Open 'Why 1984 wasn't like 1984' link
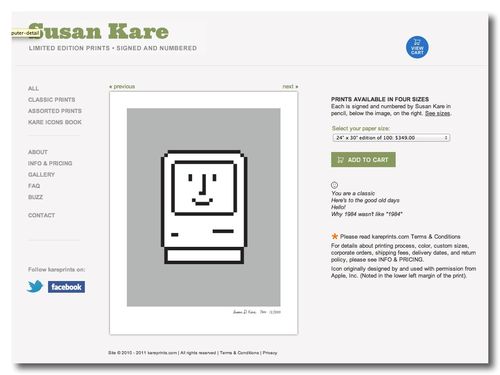This screenshot has height=375, width=500. 367,214
